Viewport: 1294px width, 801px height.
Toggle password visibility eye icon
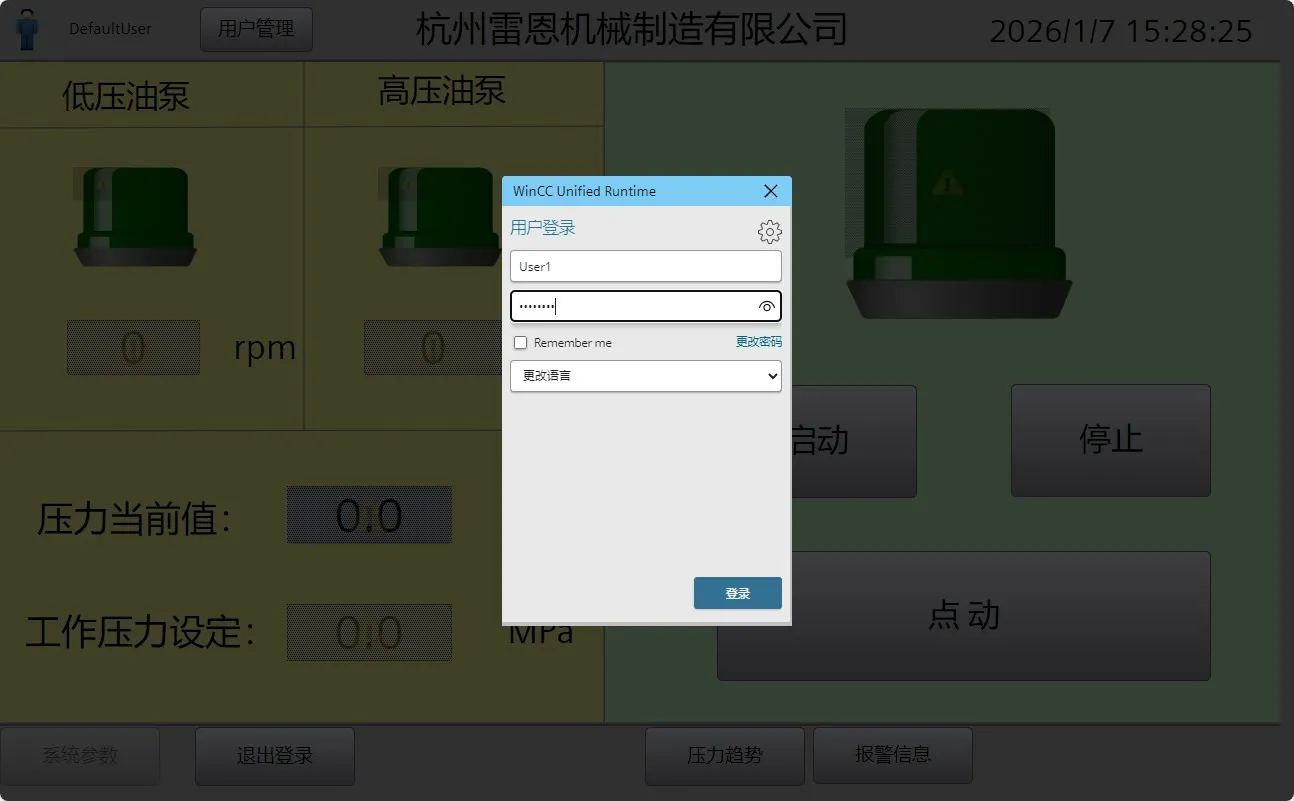tap(767, 307)
